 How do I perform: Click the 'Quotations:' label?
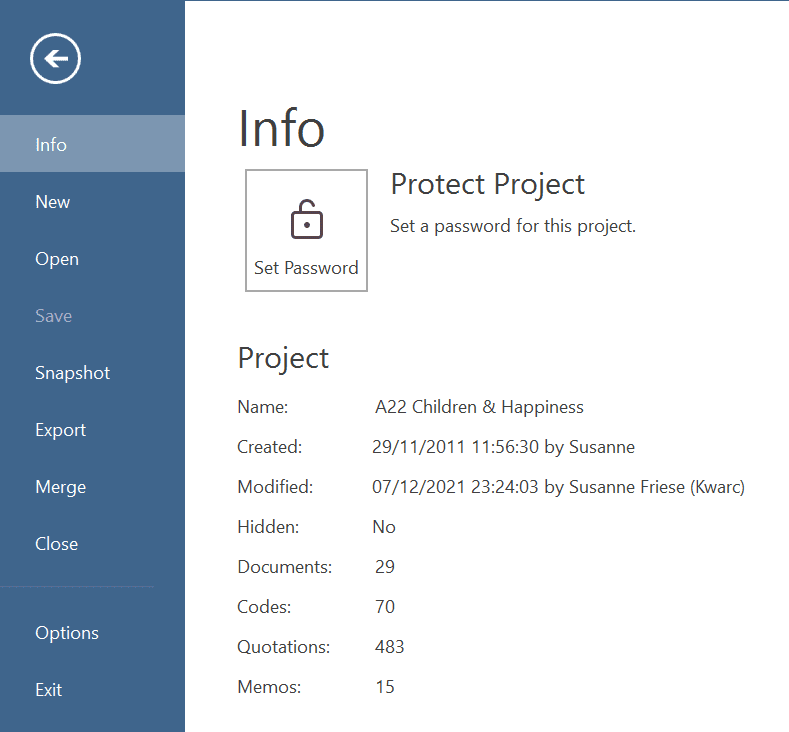[284, 646]
